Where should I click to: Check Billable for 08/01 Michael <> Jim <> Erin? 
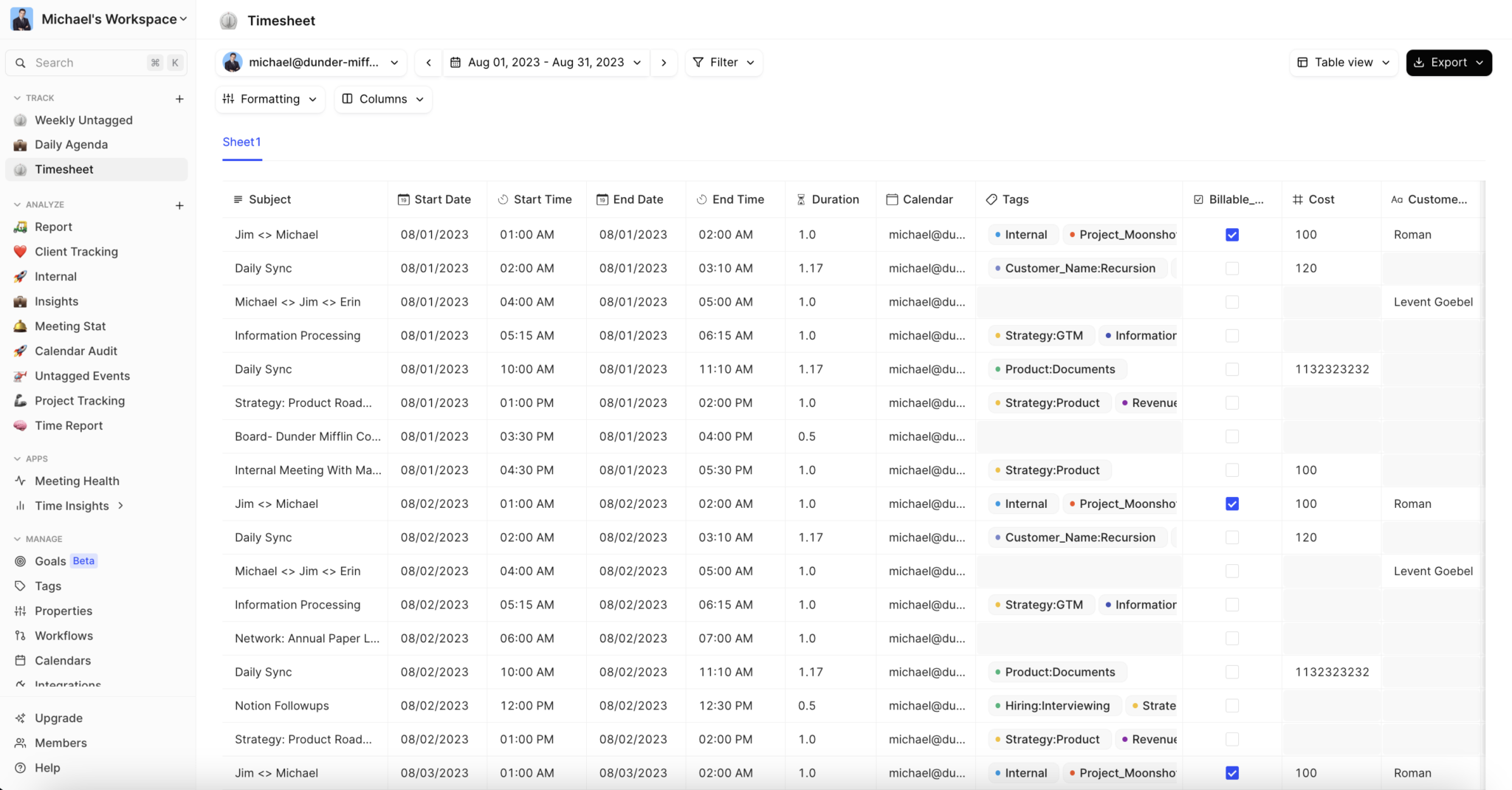[1232, 302]
